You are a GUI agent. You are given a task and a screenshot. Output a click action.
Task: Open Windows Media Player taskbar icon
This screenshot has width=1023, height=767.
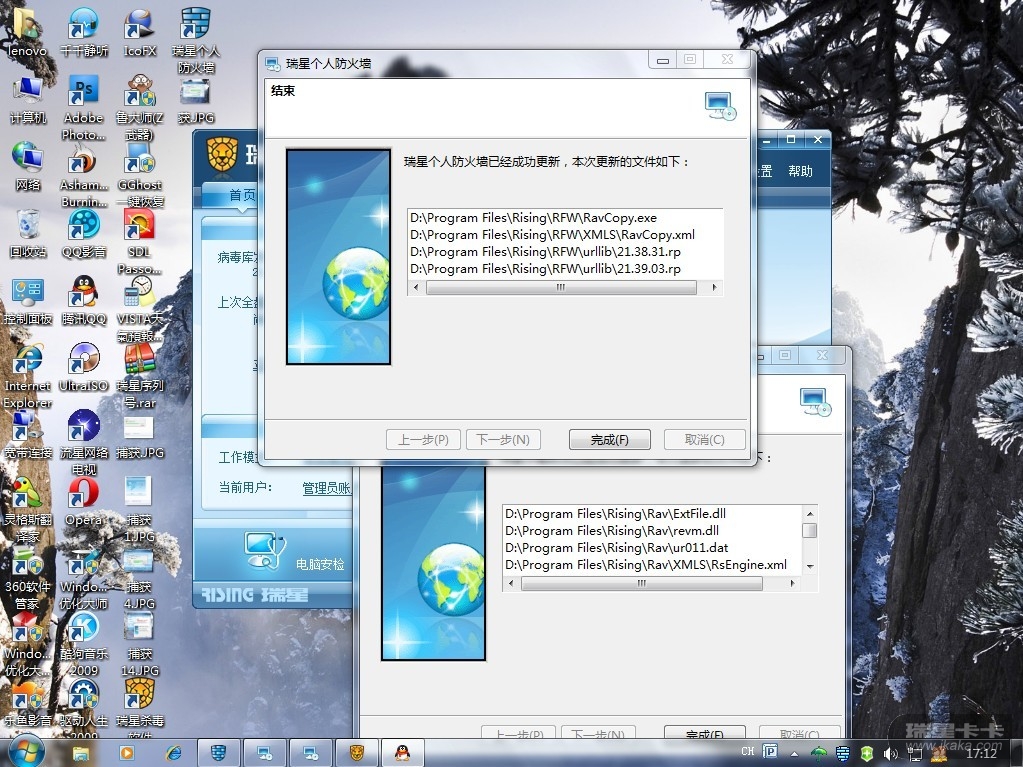(127, 753)
